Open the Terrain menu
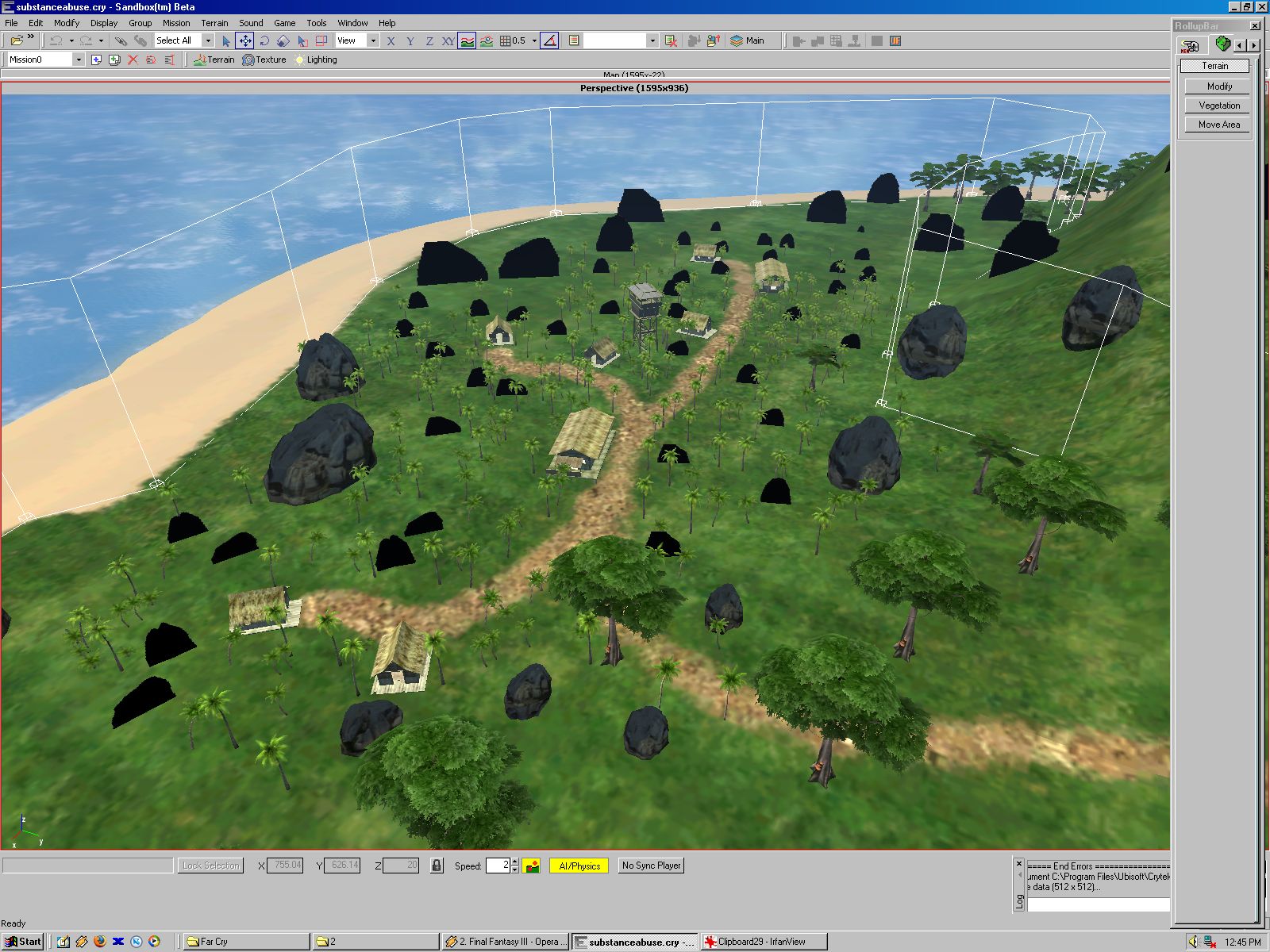The width and height of the screenshot is (1270, 952). [214, 23]
